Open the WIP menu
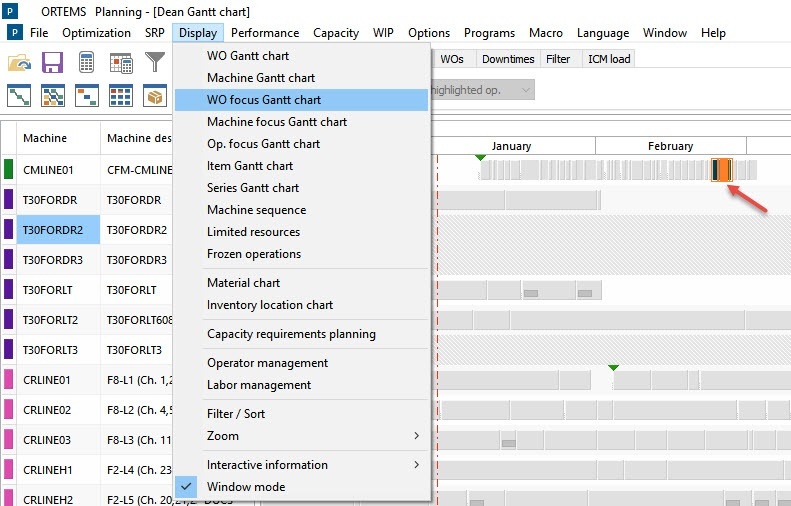This screenshot has height=506, width=791. [383, 33]
